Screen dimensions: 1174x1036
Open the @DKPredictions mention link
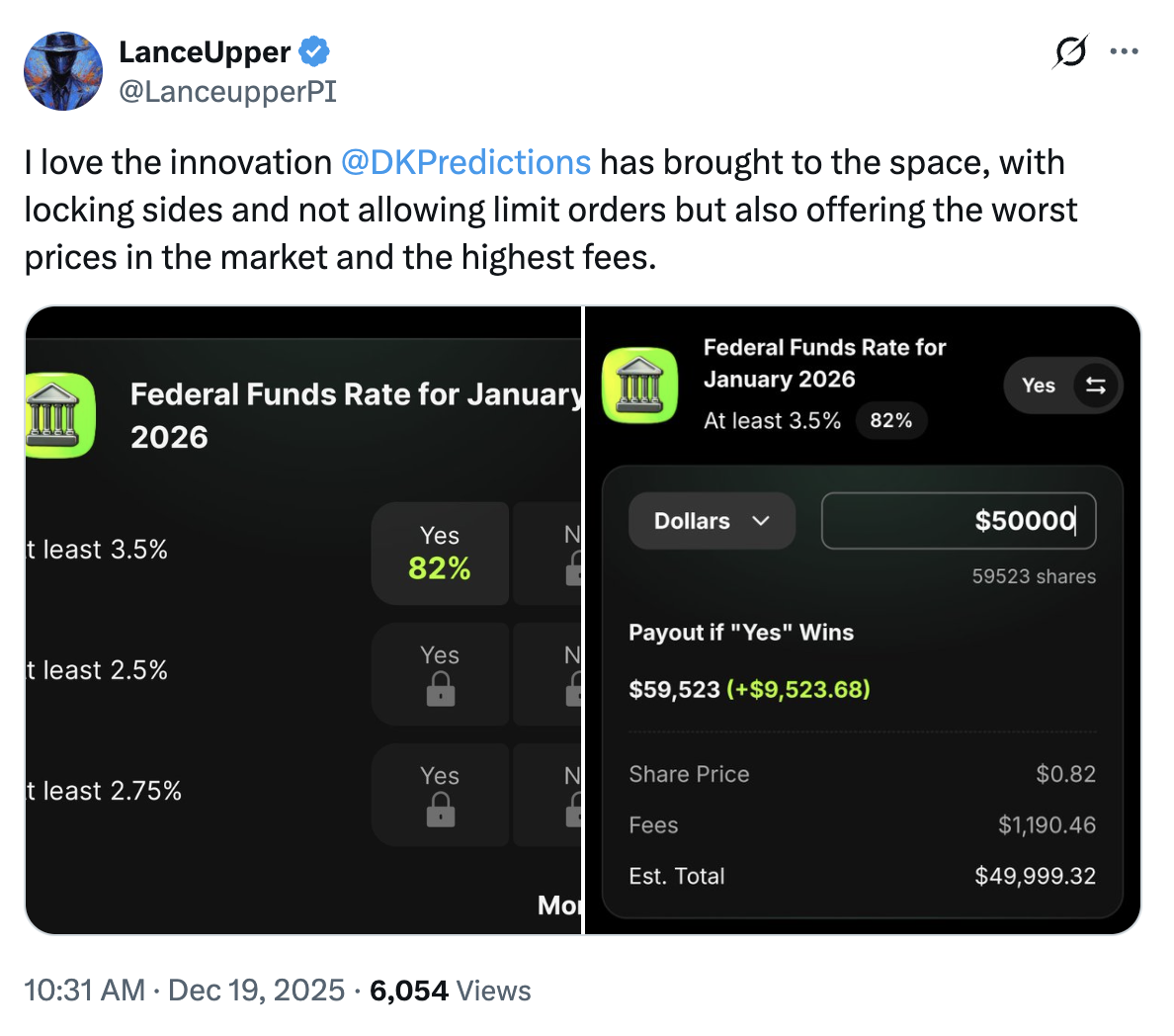tap(465, 162)
